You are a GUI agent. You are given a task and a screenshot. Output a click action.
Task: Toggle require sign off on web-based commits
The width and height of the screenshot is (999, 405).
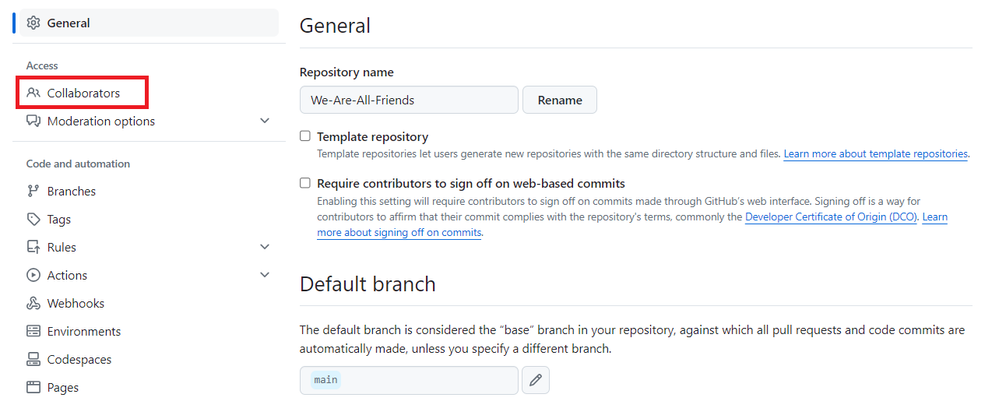305,183
